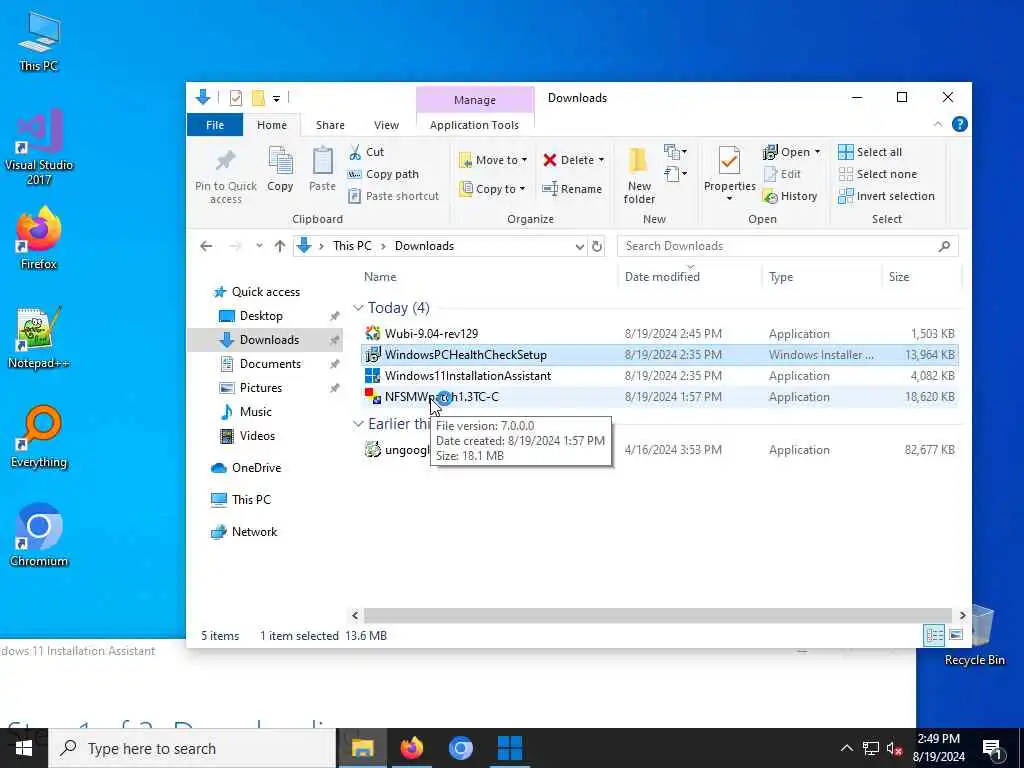The height and width of the screenshot is (768, 1024).
Task: Click Invert selection
Action: pyautogui.click(x=886, y=196)
